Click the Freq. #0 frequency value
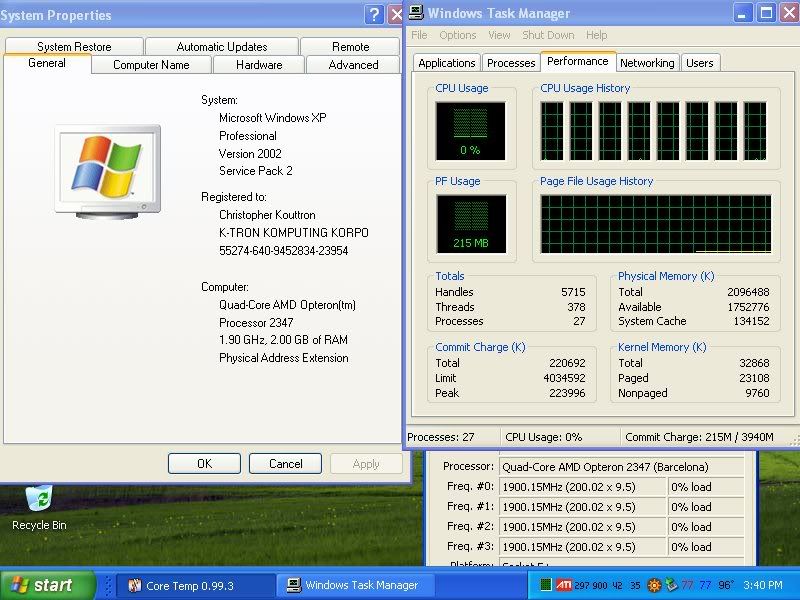This screenshot has width=800, height=600. [583, 487]
